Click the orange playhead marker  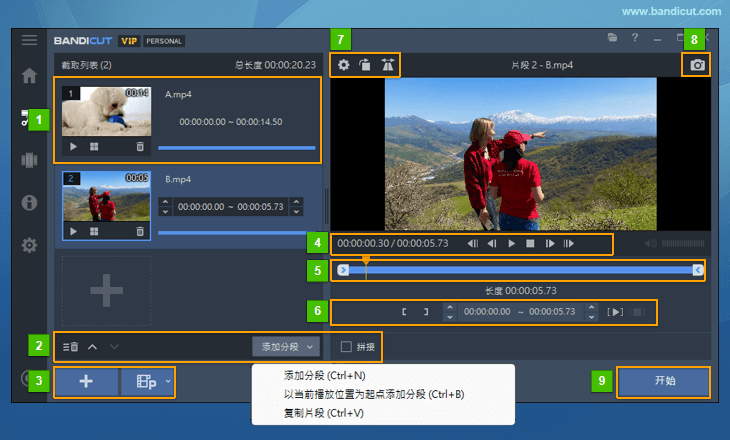coord(366,260)
